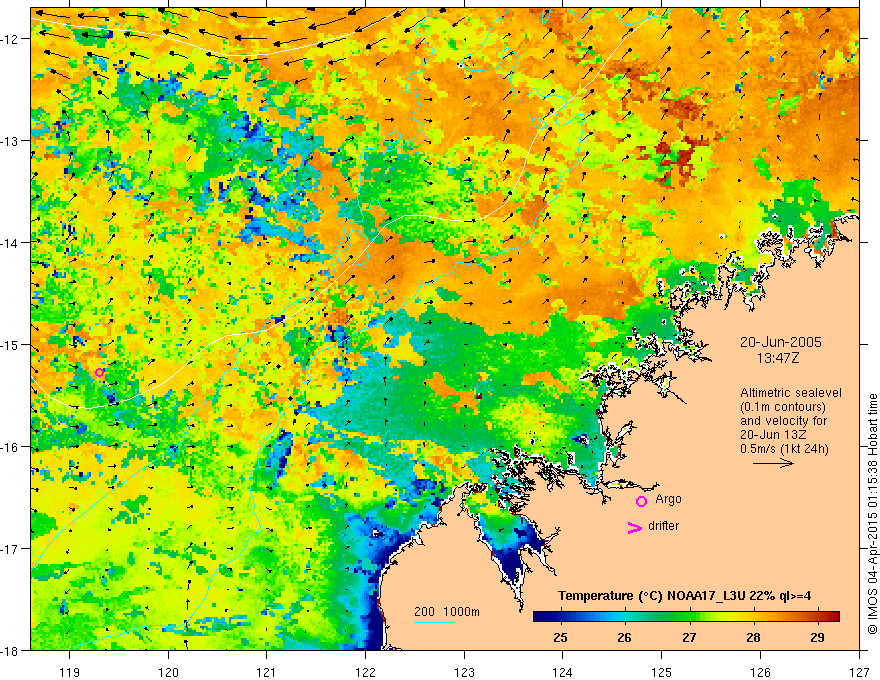Click the magenta Argo float marker near 119.3E
This screenshot has height=680, width=880.
99,372
